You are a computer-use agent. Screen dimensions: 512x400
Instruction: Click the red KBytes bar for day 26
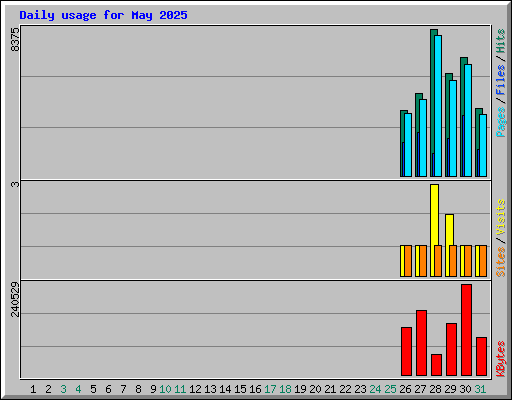[406, 351]
